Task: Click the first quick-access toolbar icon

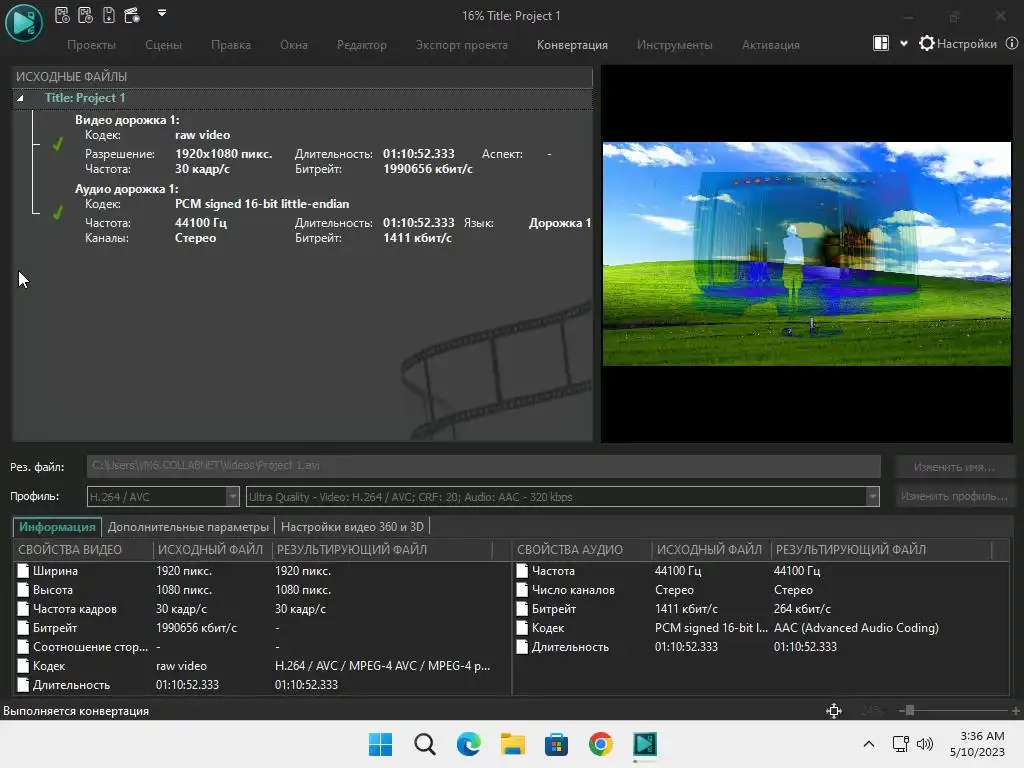Action: click(62, 15)
